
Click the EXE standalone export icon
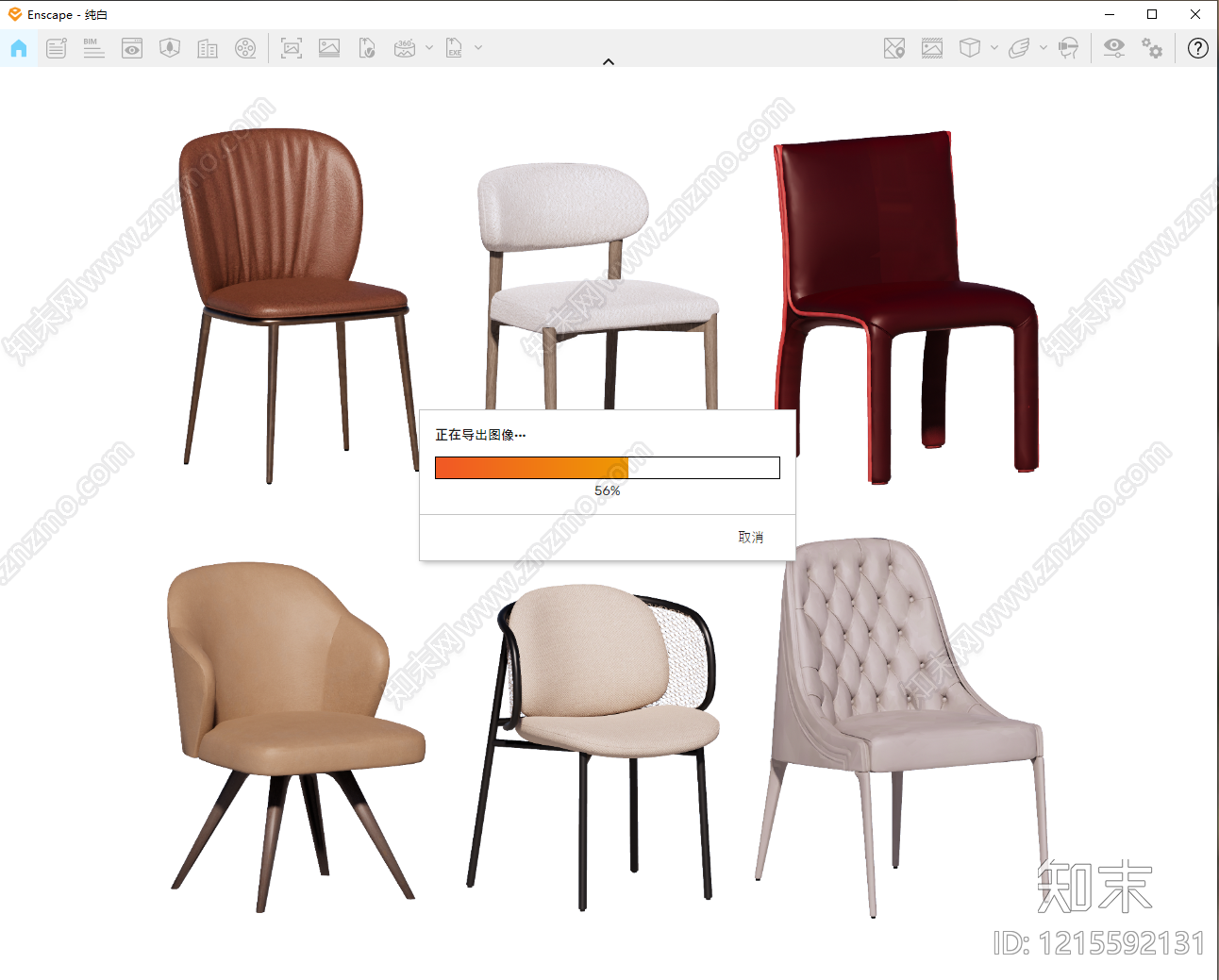(x=454, y=48)
